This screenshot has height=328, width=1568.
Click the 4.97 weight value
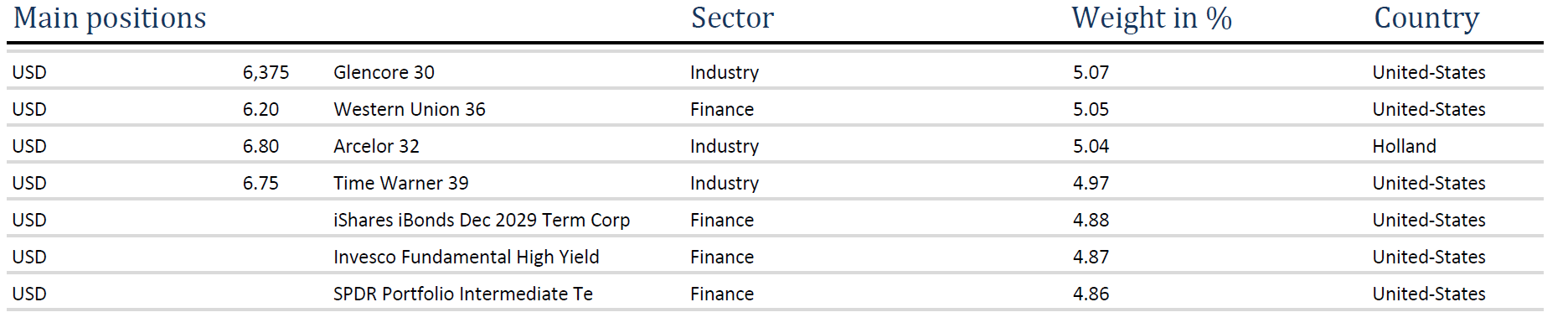(1091, 184)
